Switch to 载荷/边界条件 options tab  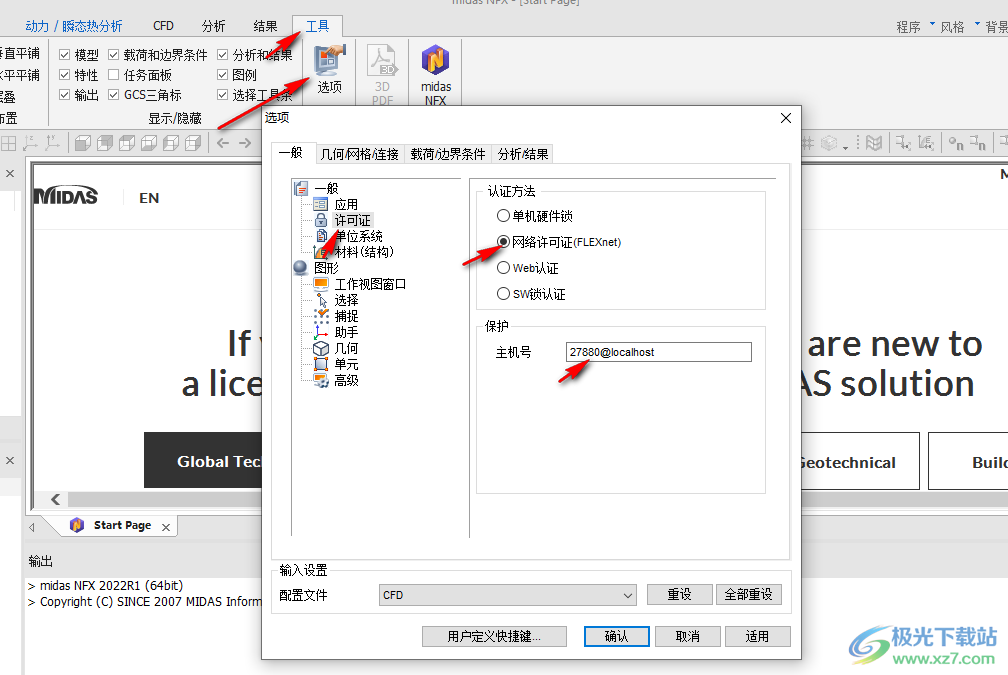[x=447, y=154]
